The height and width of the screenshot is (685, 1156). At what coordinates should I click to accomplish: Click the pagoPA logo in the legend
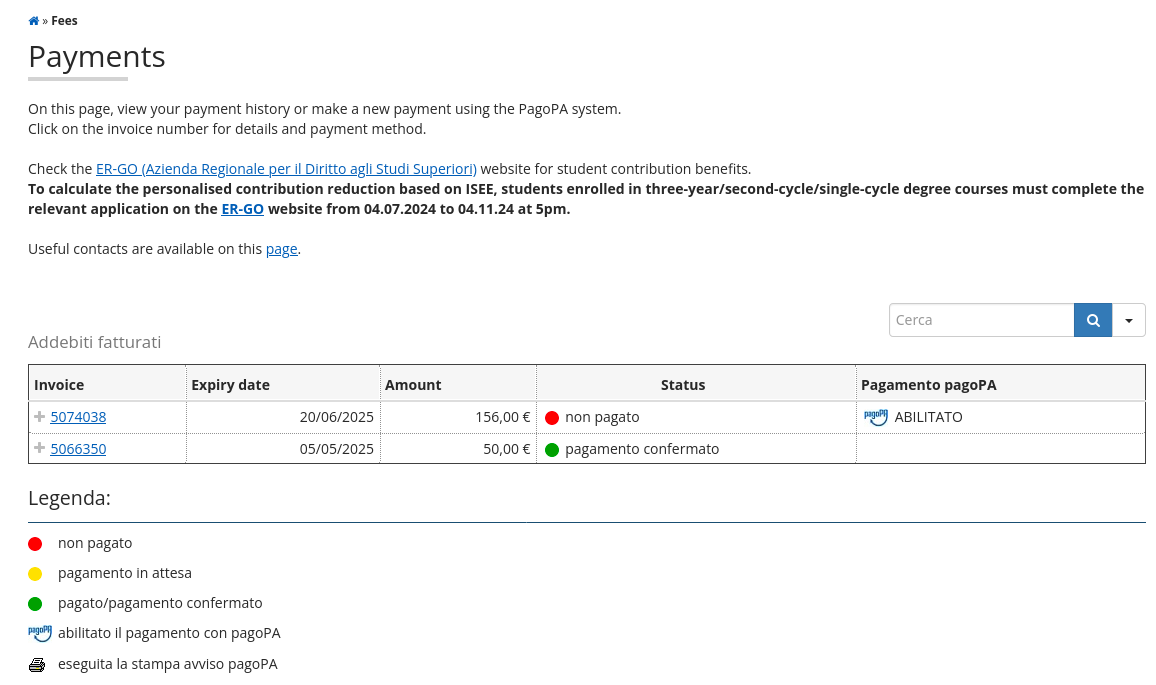point(40,633)
